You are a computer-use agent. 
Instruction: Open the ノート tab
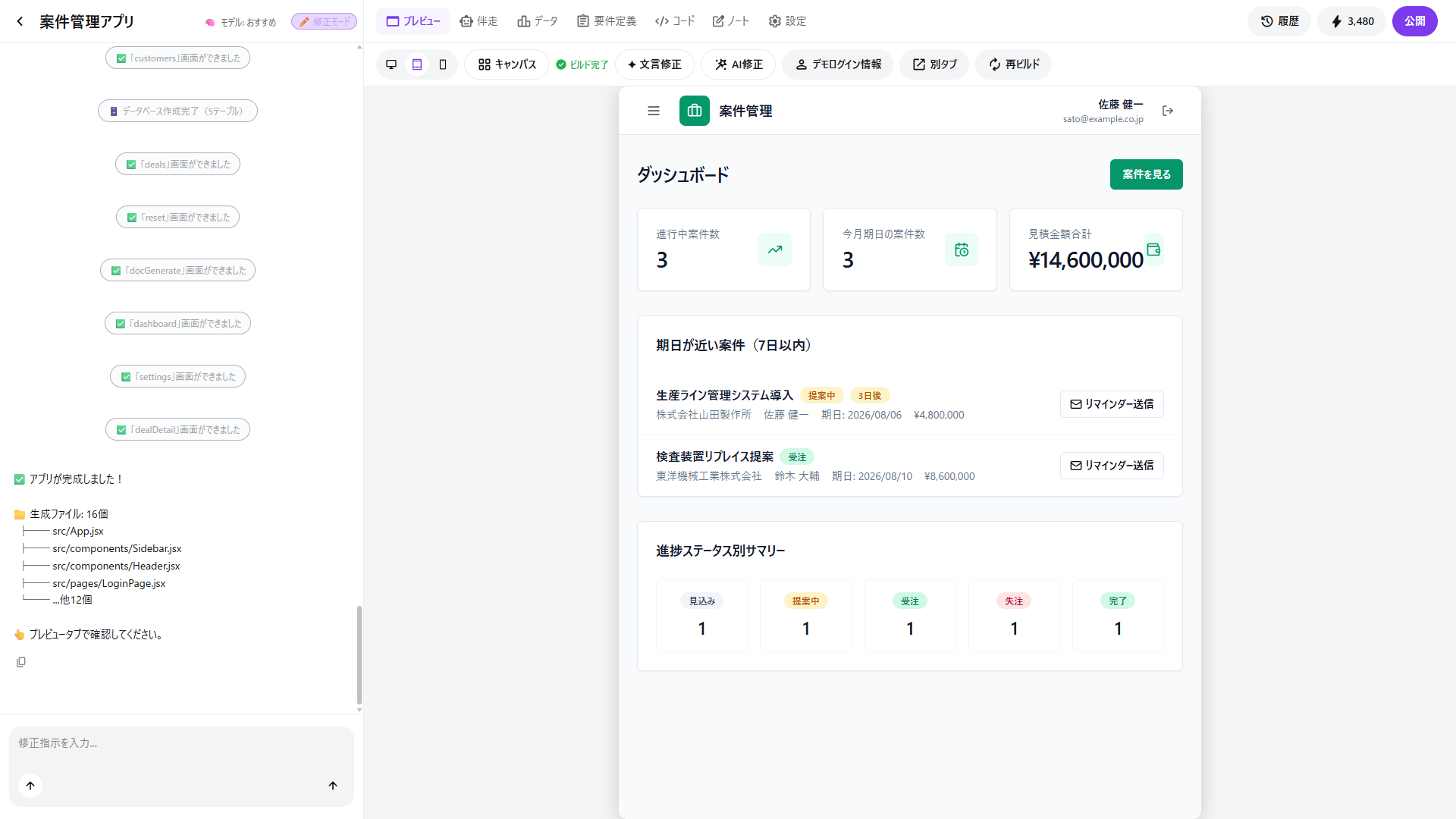tap(731, 21)
